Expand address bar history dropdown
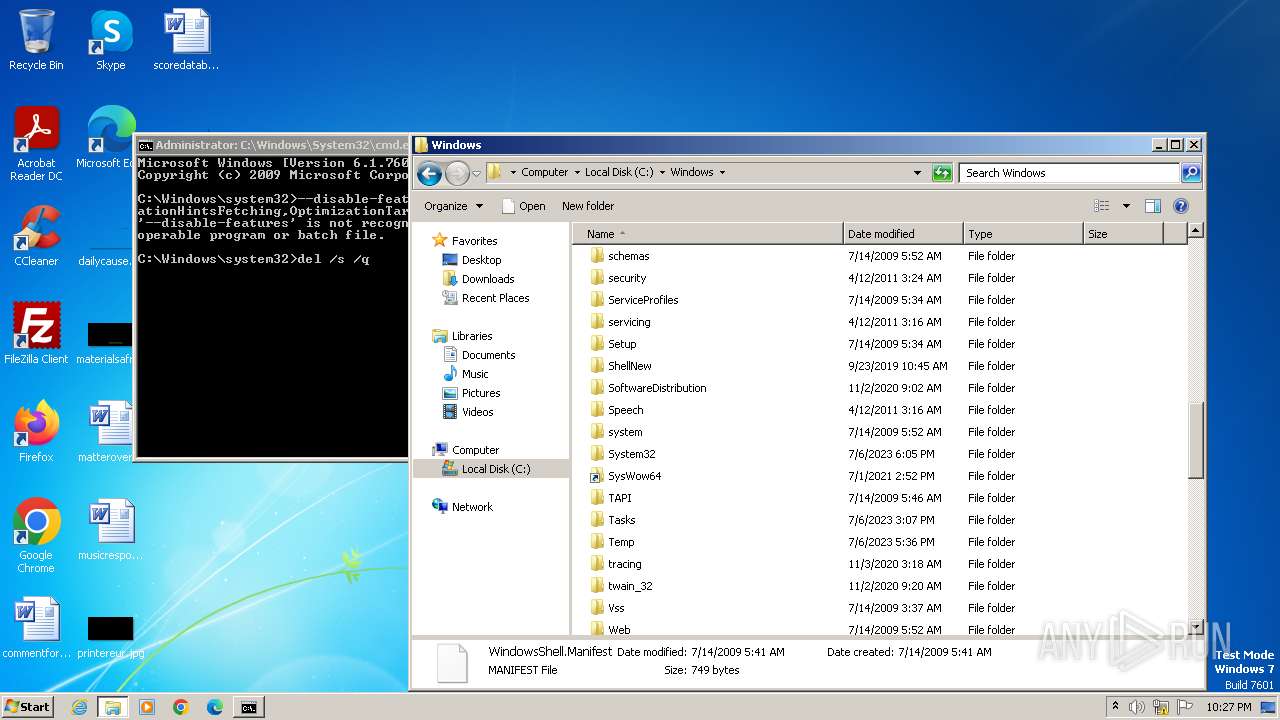1280x720 pixels. [x=917, y=173]
